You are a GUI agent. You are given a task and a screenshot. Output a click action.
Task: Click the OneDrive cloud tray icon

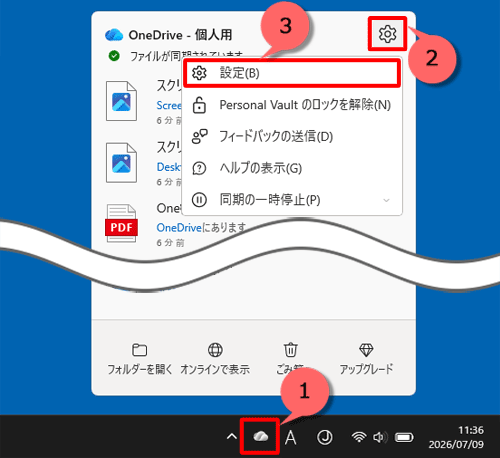260,436
